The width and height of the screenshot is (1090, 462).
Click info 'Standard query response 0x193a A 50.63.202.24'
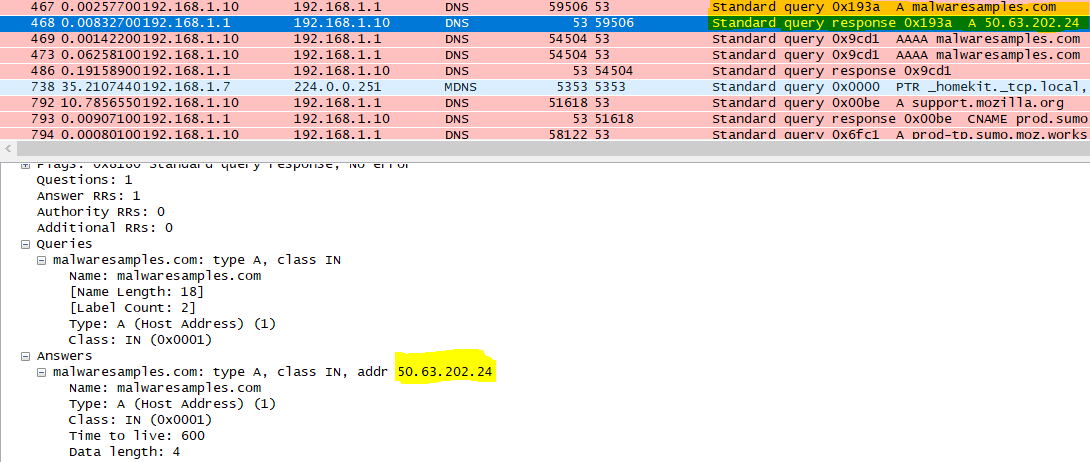pos(895,23)
